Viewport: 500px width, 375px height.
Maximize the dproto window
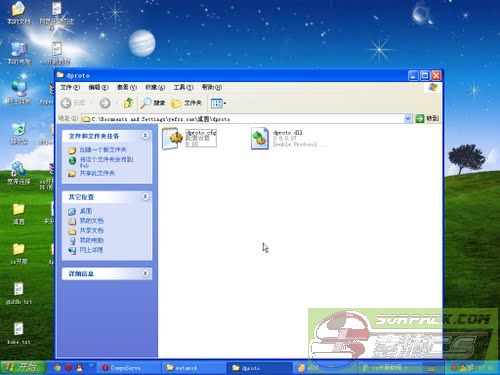(425, 76)
